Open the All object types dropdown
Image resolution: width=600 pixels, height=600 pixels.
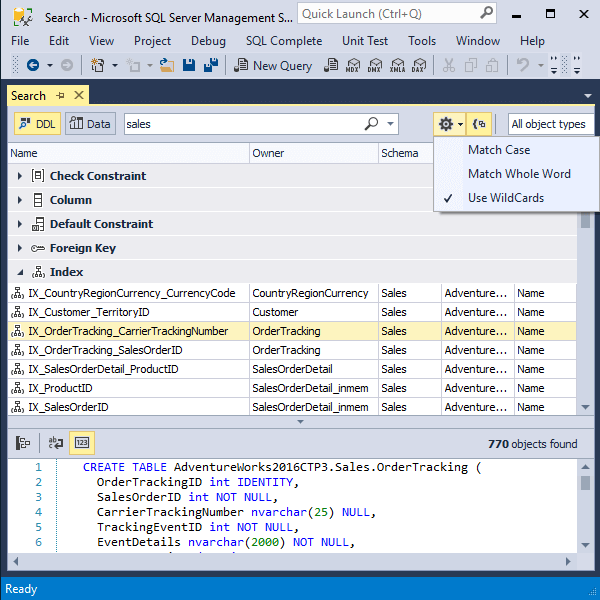pos(551,124)
